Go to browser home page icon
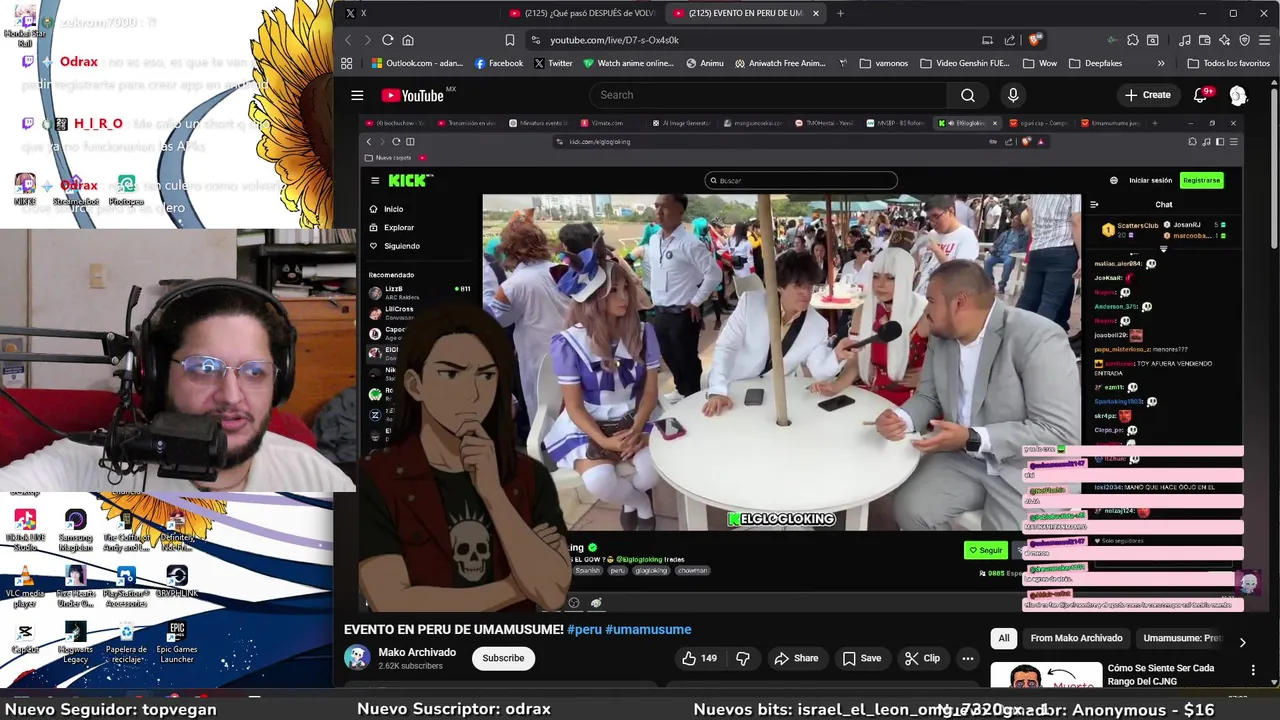The width and height of the screenshot is (1280, 720). [x=408, y=40]
